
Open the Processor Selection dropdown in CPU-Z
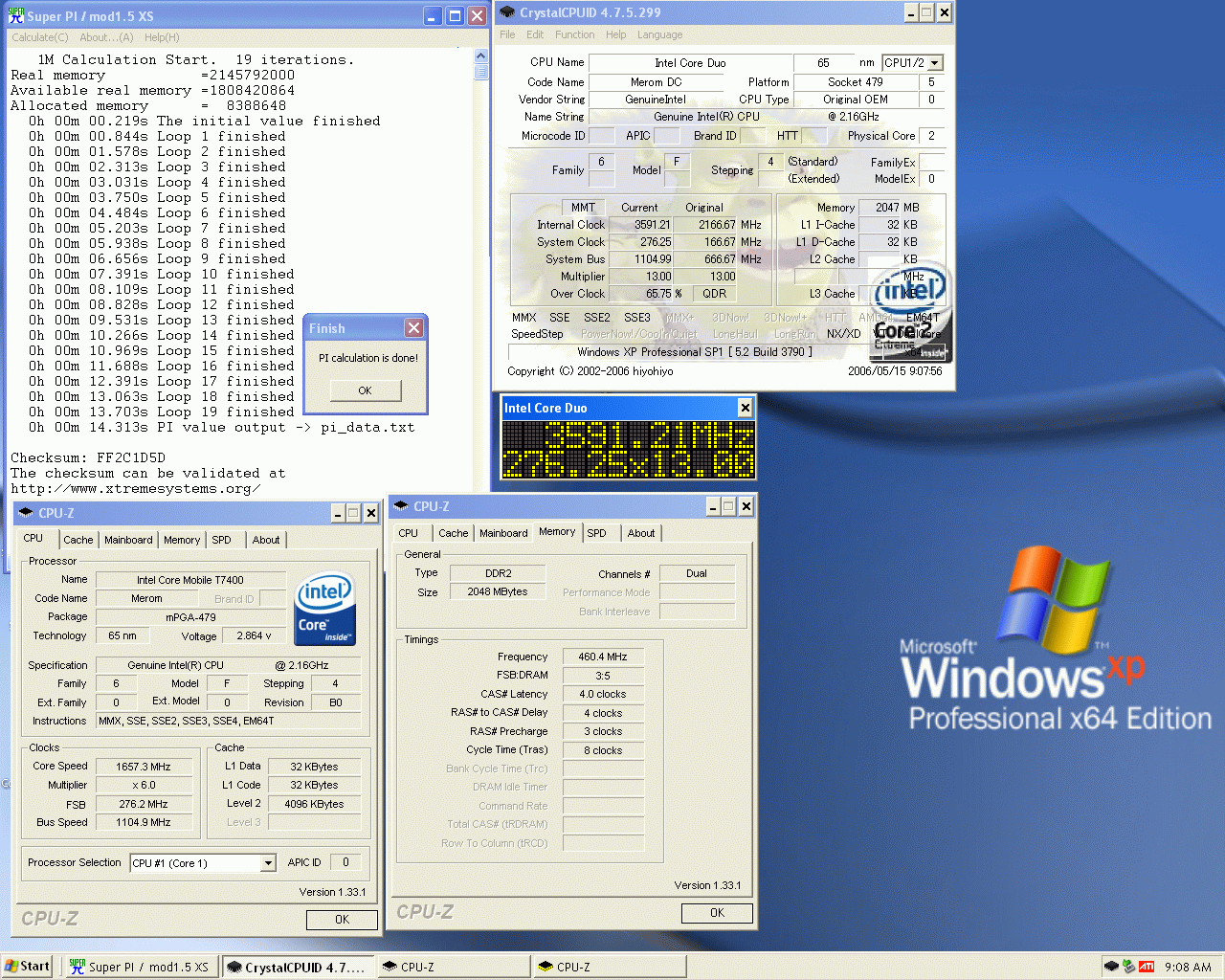268,863
